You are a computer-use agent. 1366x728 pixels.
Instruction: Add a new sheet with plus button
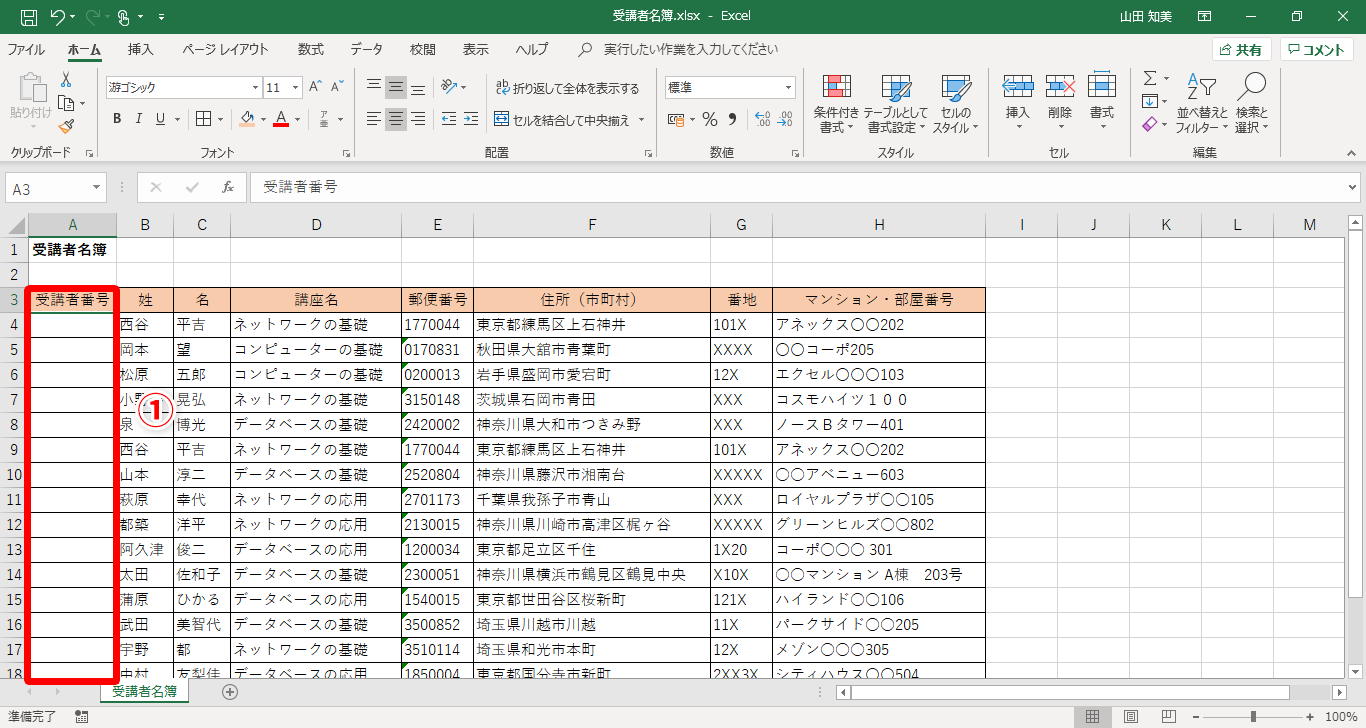click(230, 691)
